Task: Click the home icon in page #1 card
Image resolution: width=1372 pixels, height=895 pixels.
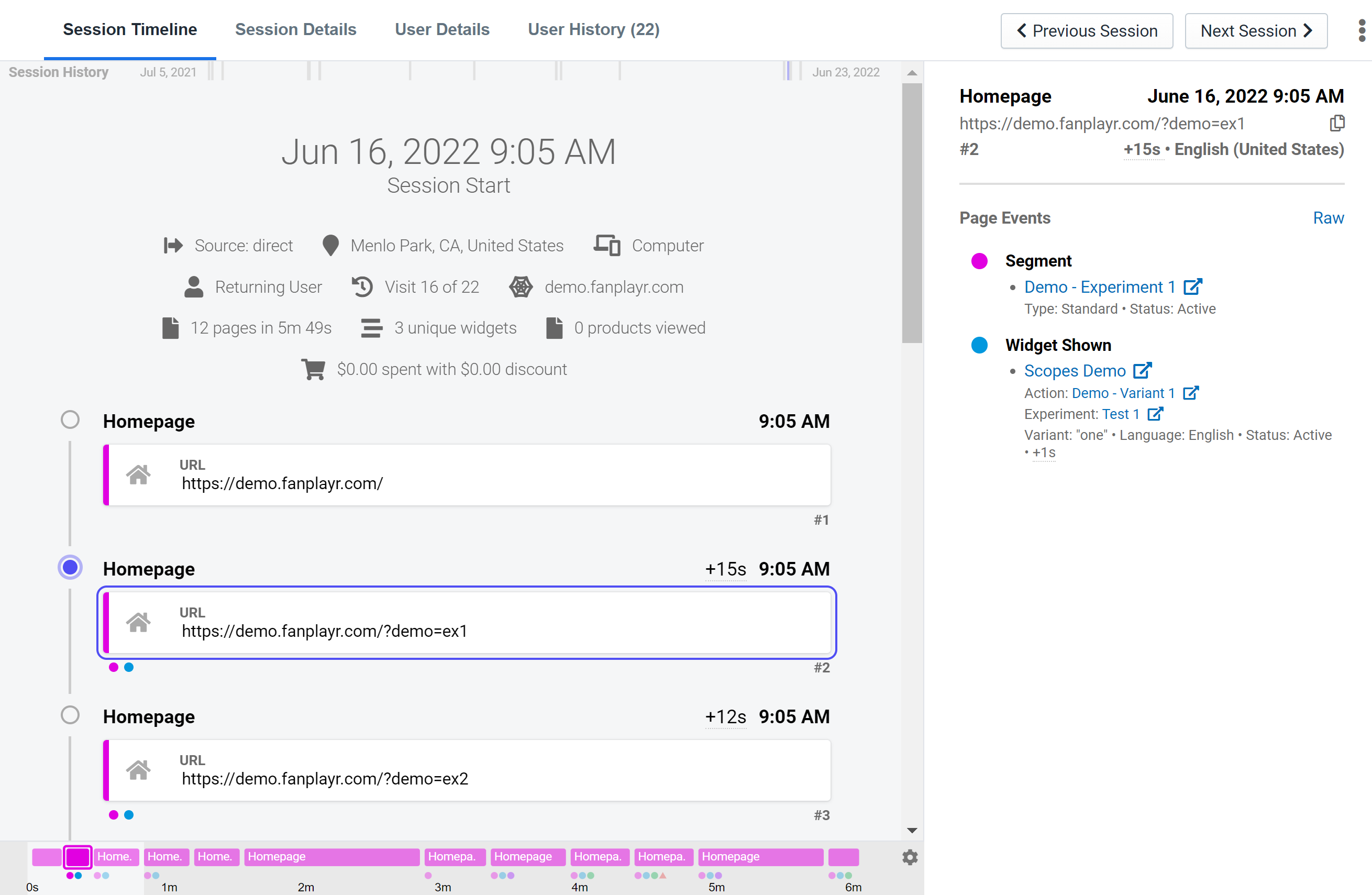Action: tap(138, 474)
